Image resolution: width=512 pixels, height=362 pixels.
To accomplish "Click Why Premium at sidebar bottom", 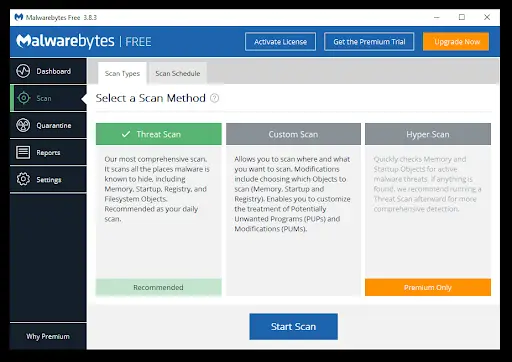I will pos(48,336).
